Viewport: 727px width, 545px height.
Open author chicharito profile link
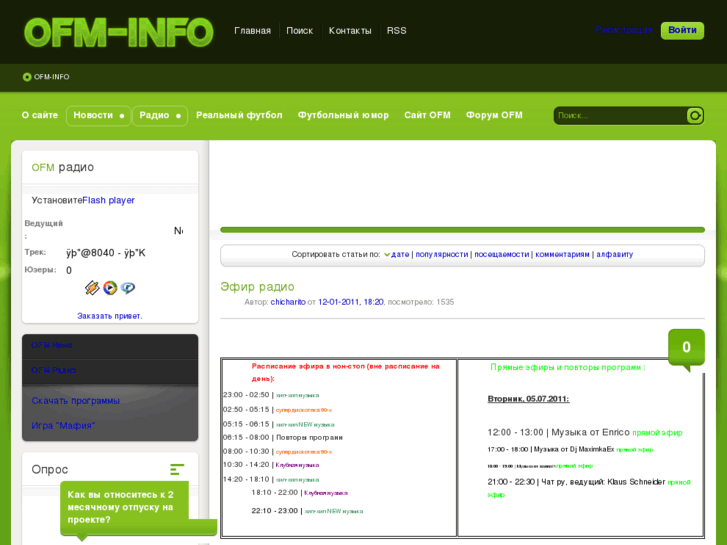(x=288, y=302)
